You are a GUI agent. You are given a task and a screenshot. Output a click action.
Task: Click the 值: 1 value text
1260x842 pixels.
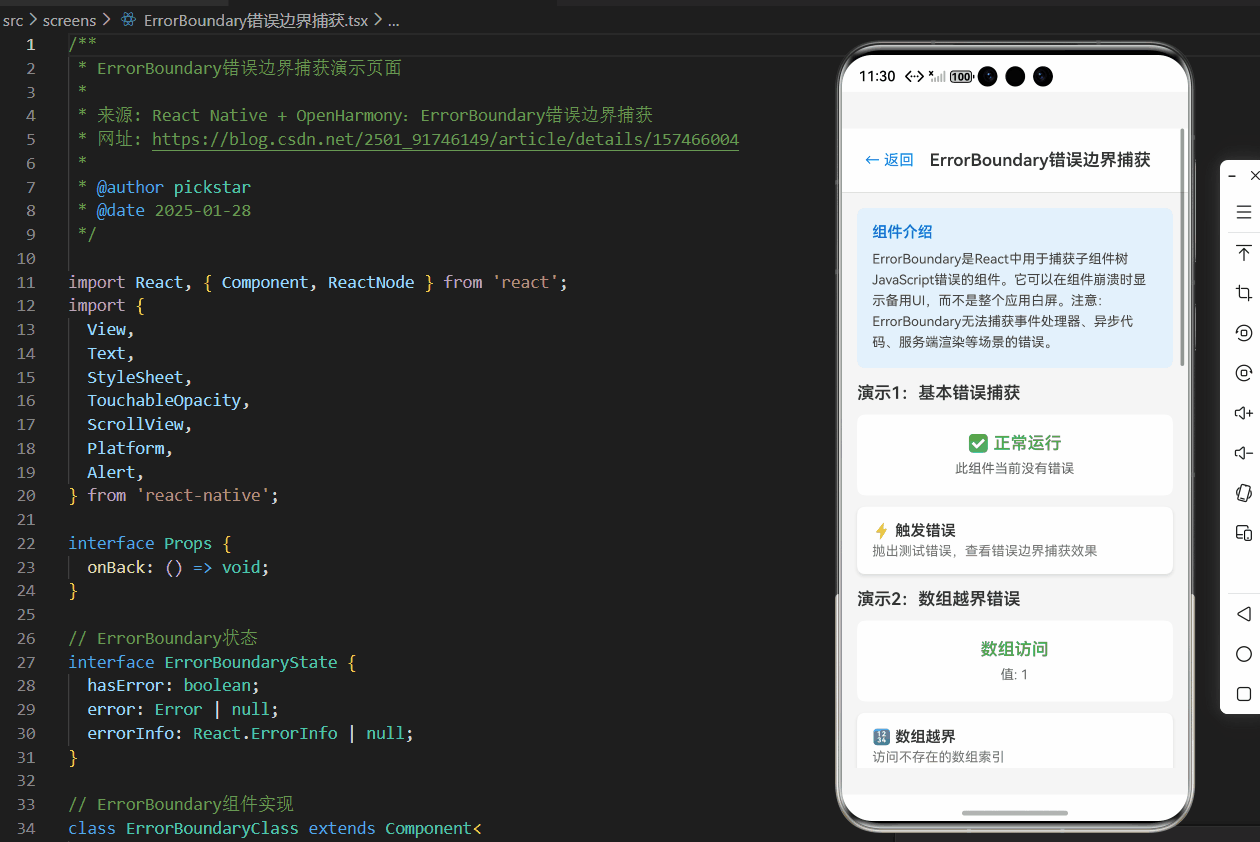[x=1015, y=675]
